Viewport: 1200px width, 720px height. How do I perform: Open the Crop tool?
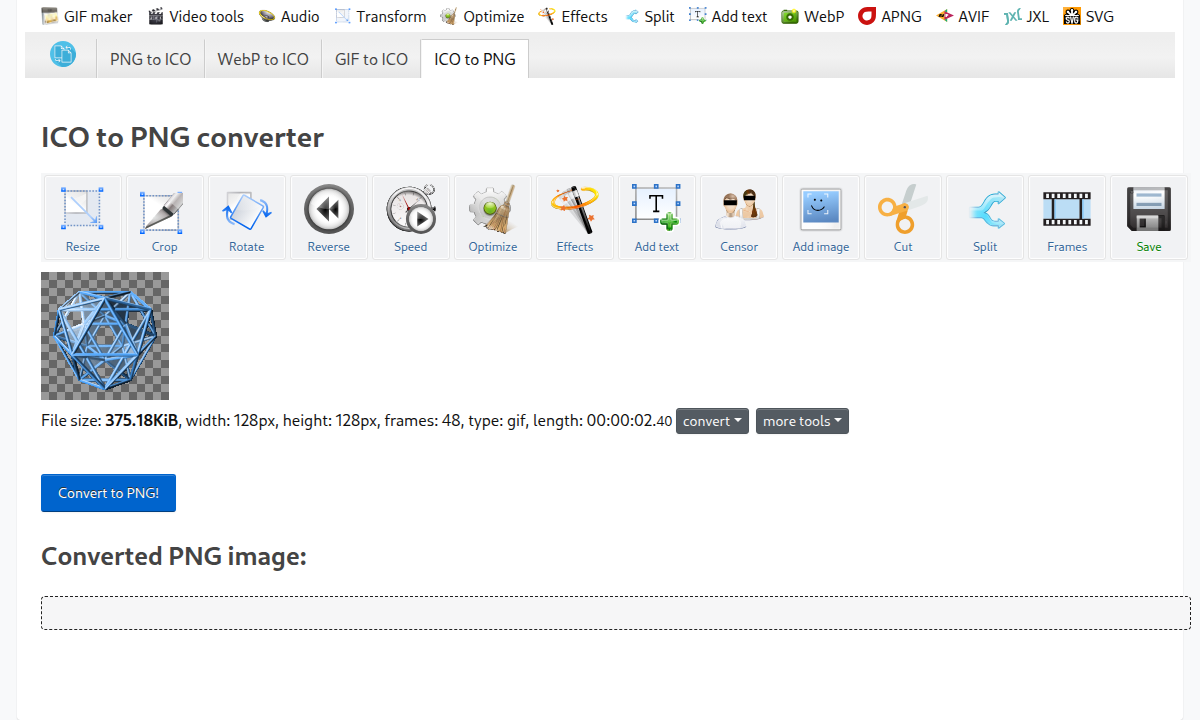(165, 218)
